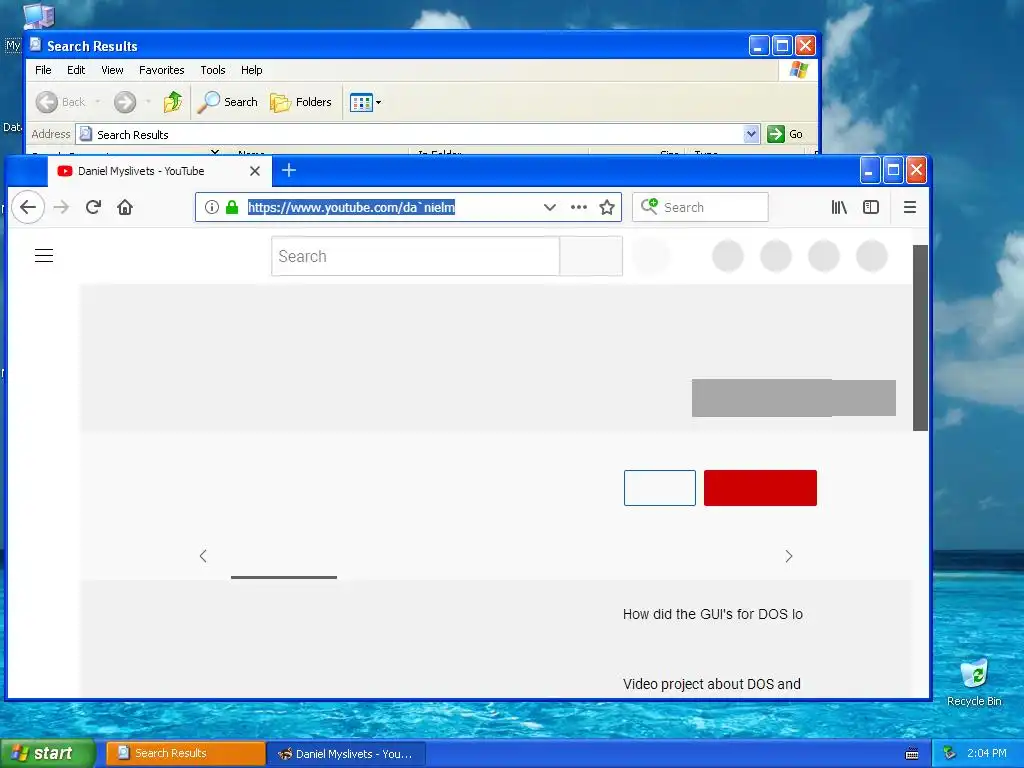Show site information icon in URL bar

pyautogui.click(x=212, y=208)
